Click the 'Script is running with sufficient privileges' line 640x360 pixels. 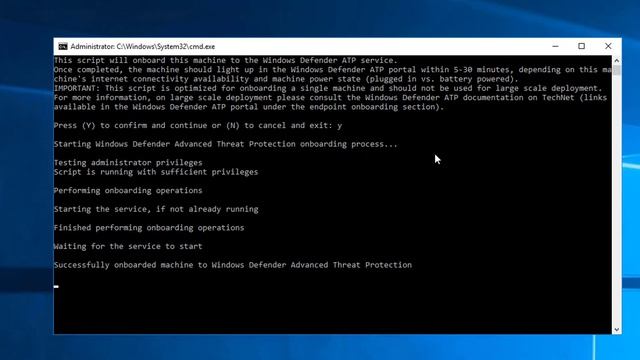click(156, 172)
